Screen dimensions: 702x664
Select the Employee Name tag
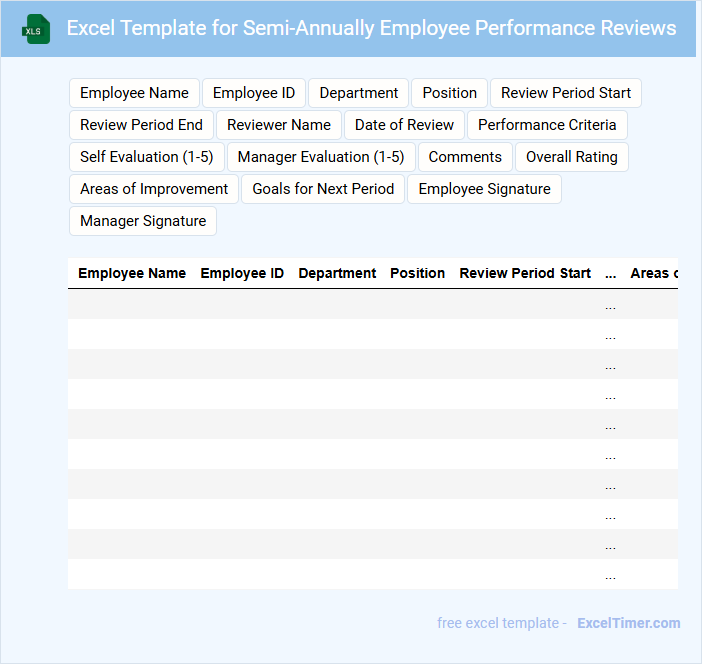[134, 93]
